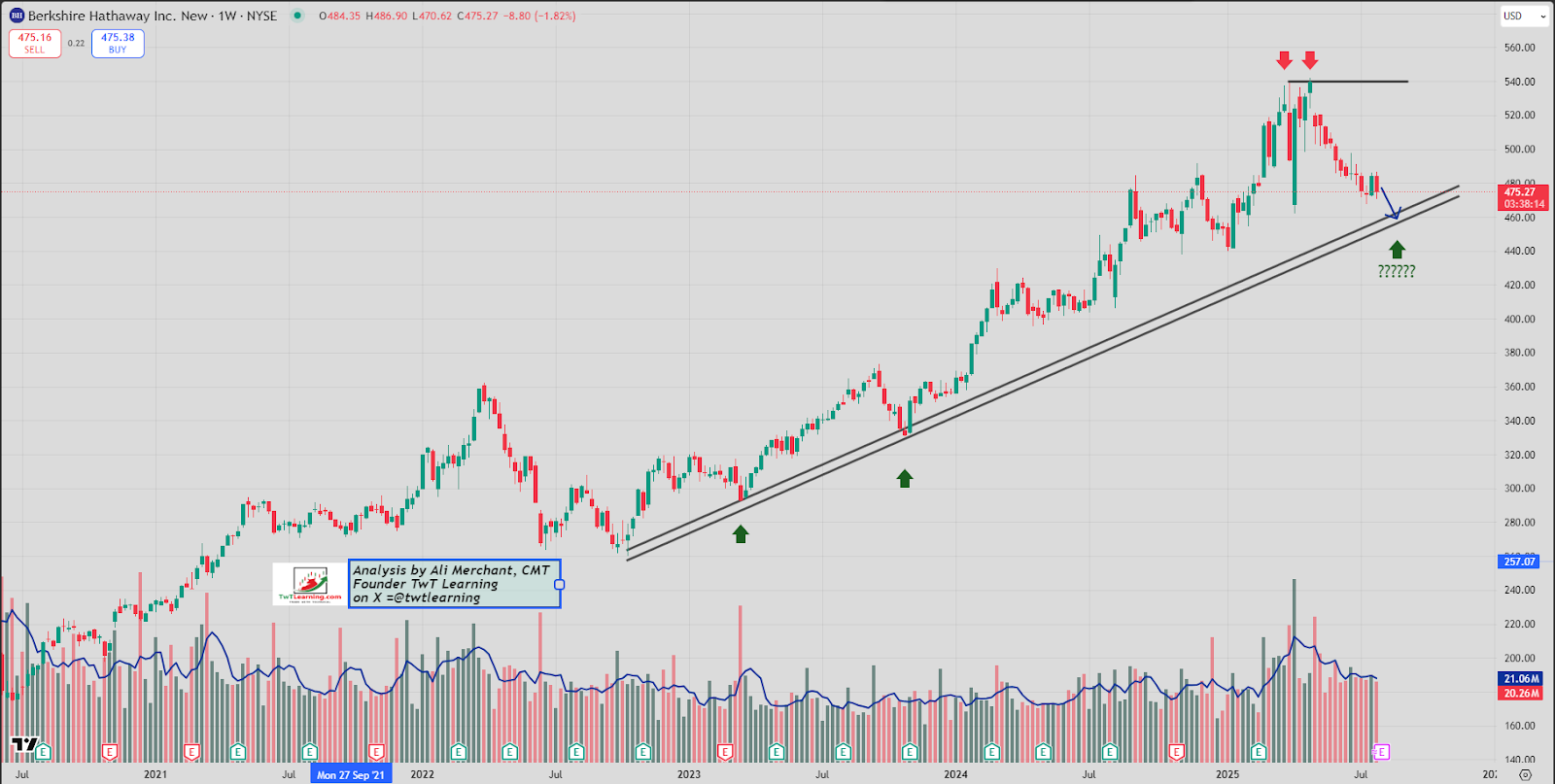
Task: Click green earnings marker between 2021 and Jul 2021
Action: (238, 752)
